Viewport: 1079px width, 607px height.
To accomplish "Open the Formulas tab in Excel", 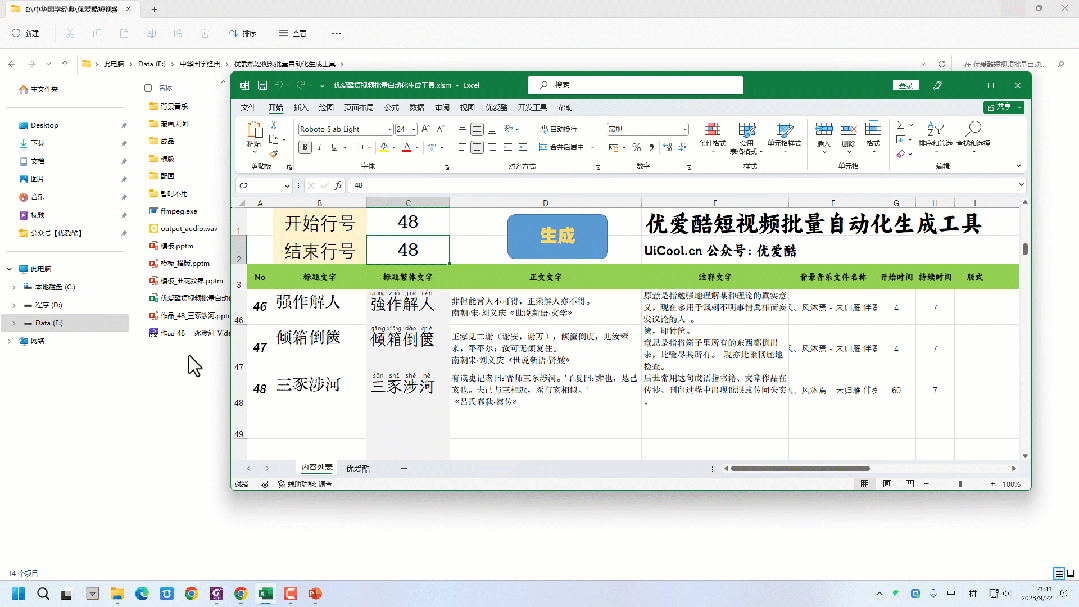I will 392,107.
